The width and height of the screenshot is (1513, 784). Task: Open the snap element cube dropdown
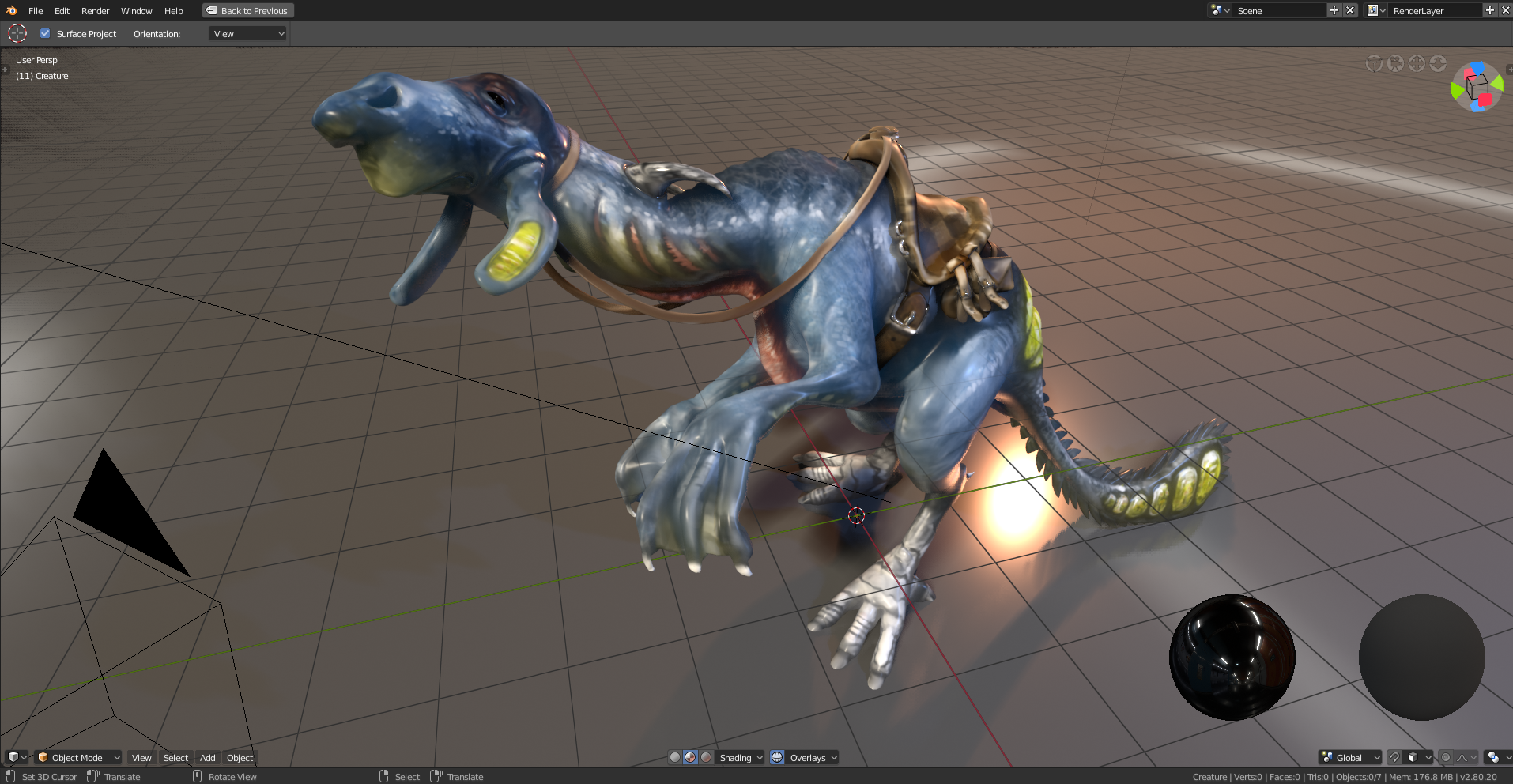1420,757
